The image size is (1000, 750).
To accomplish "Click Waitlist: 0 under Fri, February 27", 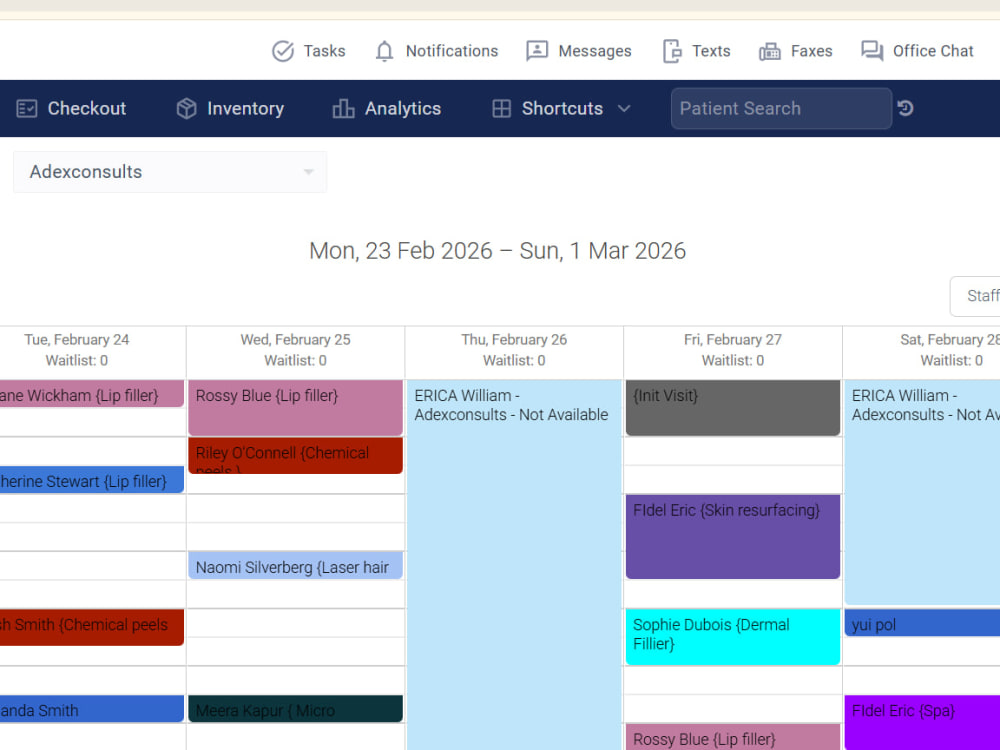I will coord(733,361).
